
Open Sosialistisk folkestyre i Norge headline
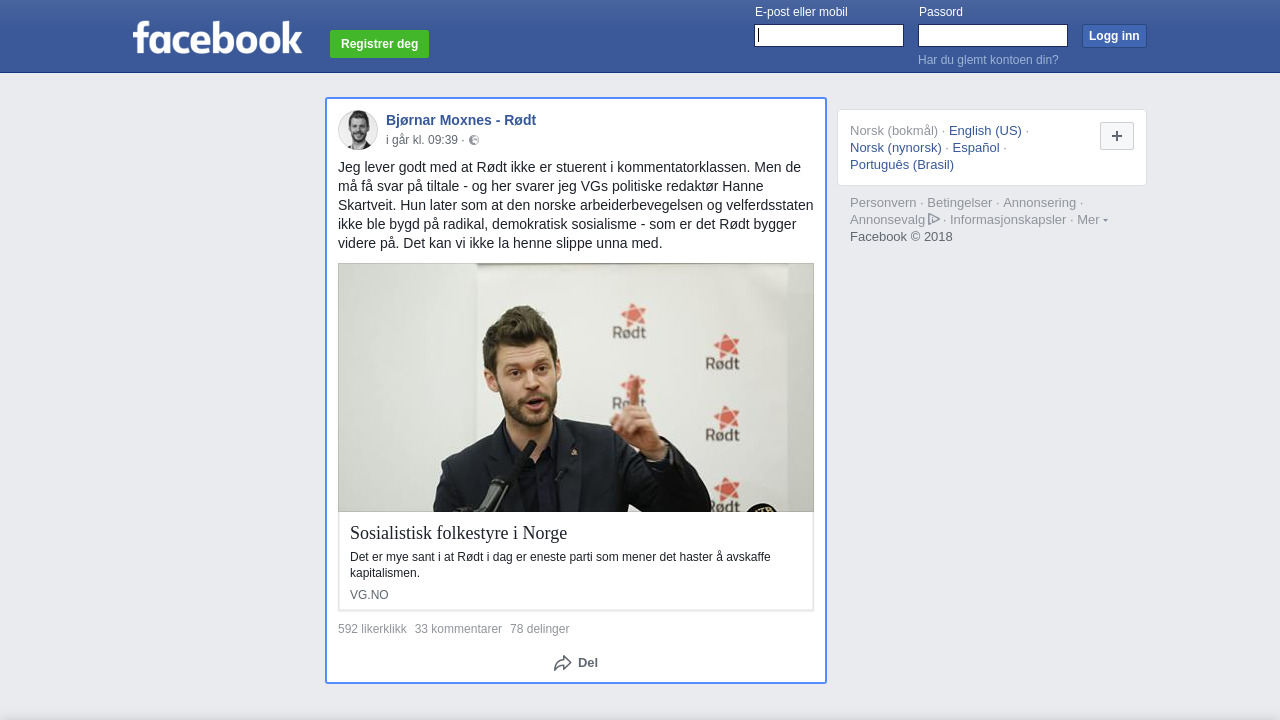tap(458, 533)
